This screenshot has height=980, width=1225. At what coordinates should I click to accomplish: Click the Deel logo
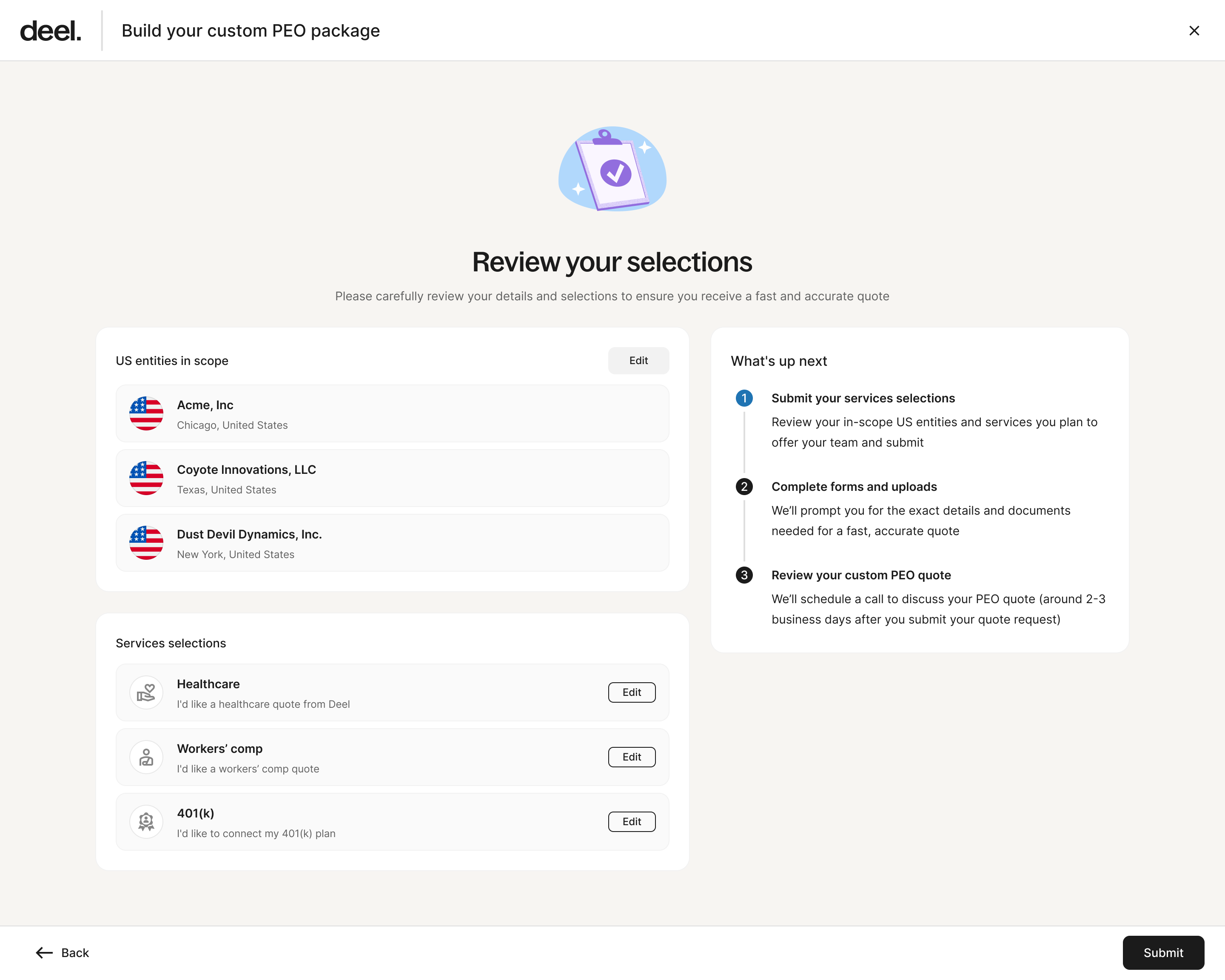pyautogui.click(x=51, y=31)
